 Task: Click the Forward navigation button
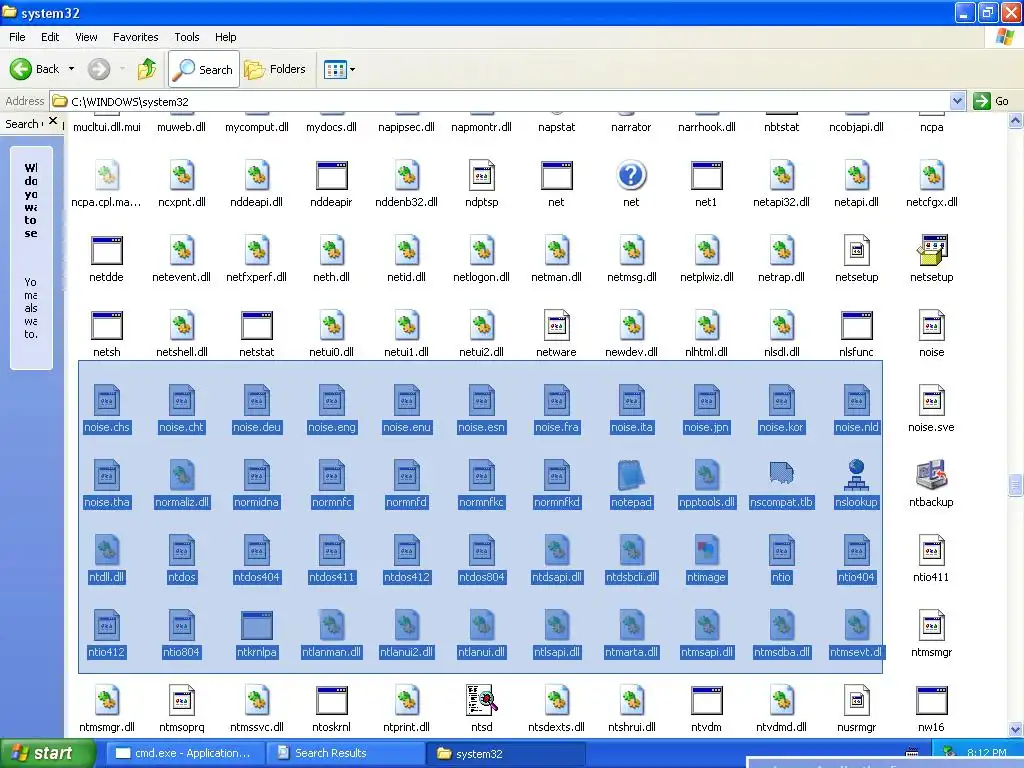point(99,69)
